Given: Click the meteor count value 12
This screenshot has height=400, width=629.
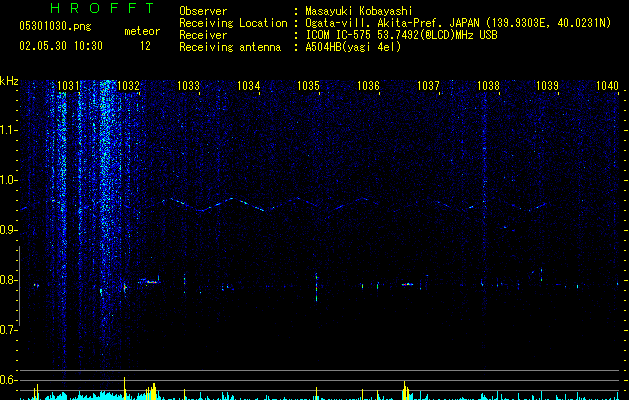Looking at the screenshot, I should click(x=145, y=46).
